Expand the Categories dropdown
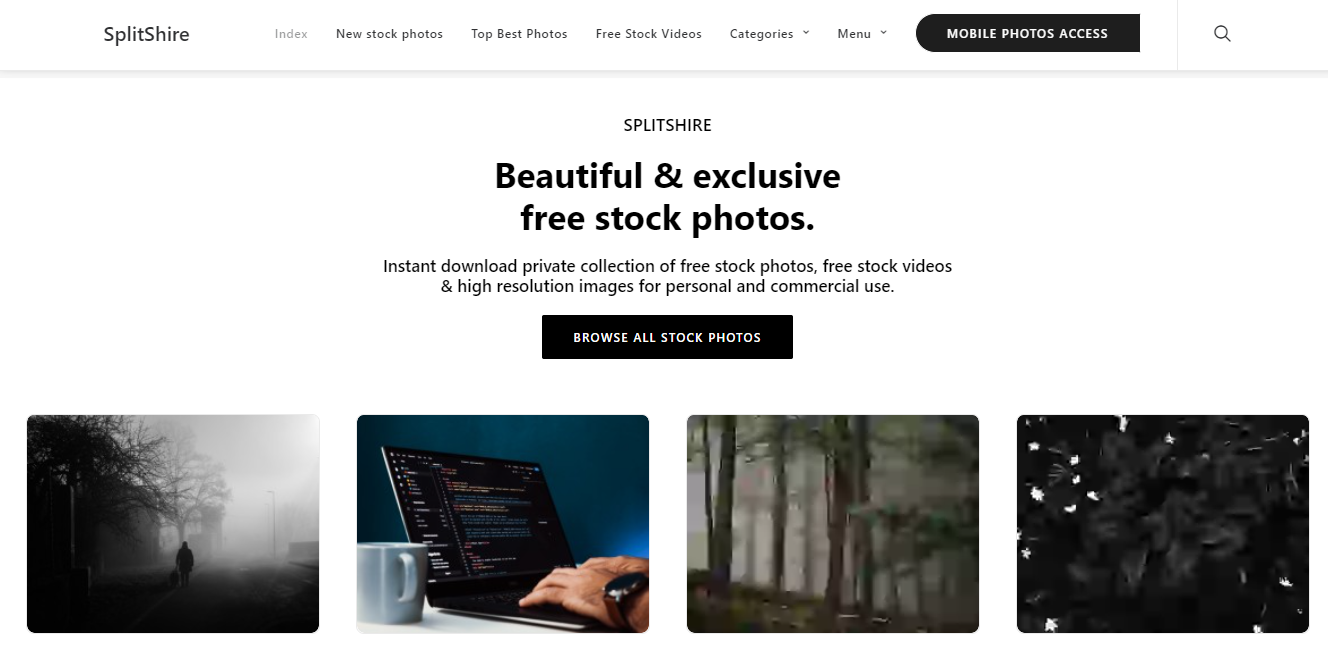1328x648 pixels. pos(769,34)
